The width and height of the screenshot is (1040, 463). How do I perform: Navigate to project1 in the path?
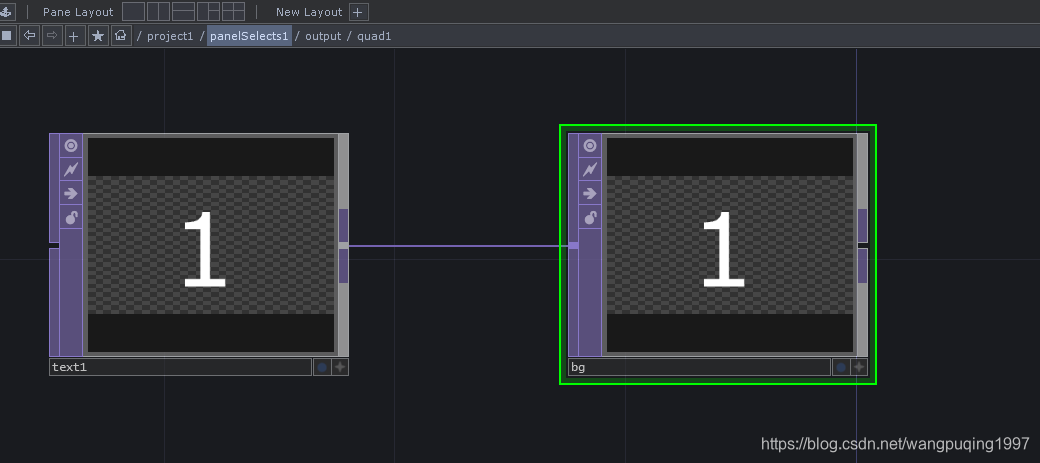pos(170,36)
